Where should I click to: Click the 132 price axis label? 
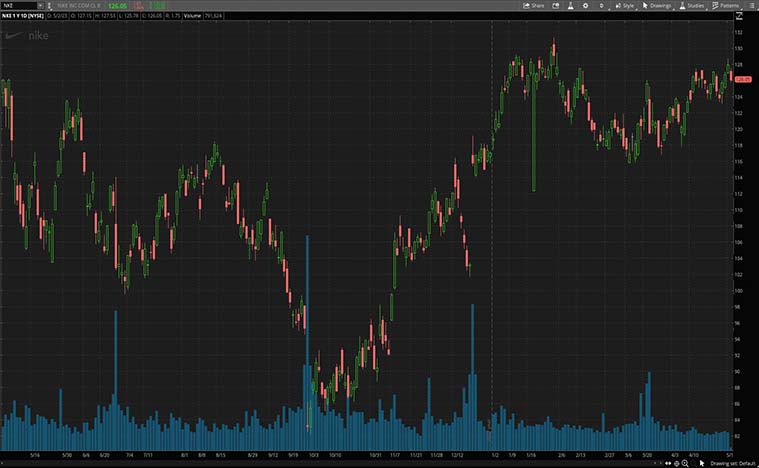738,32
